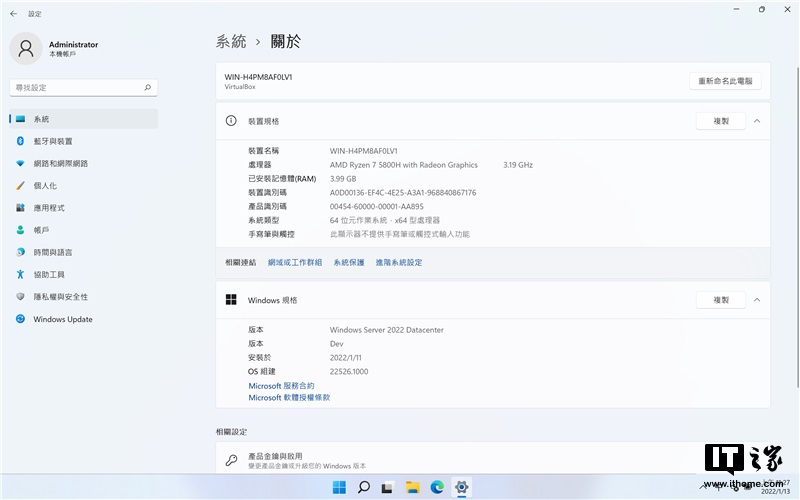Screen dimensions: 800x500
Task: Open the 進階系統設定 link
Action: [x=399, y=262]
